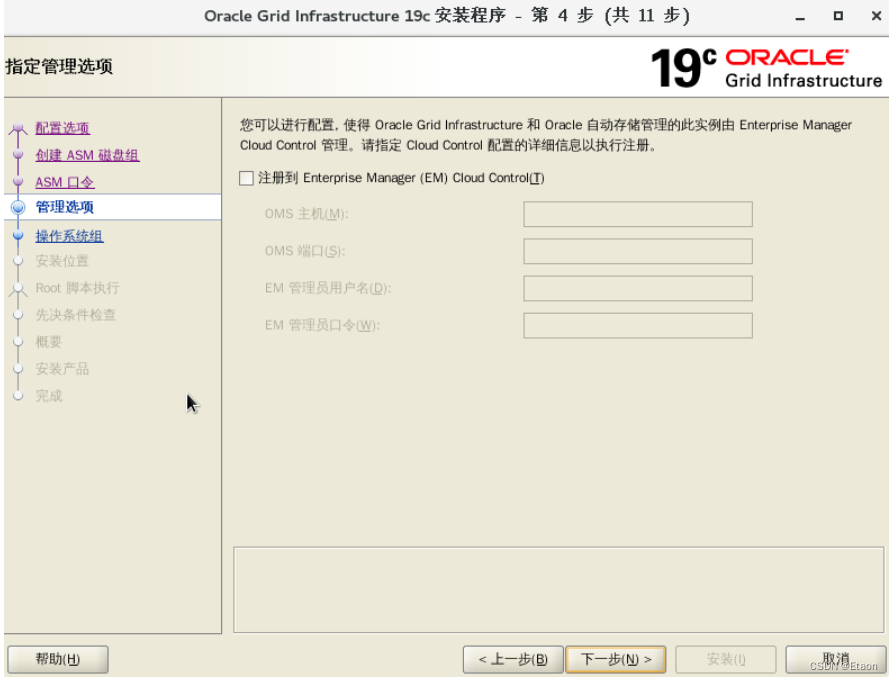Screen dimensions: 893x680
Task: Close the installer window
Action: [876, 16]
